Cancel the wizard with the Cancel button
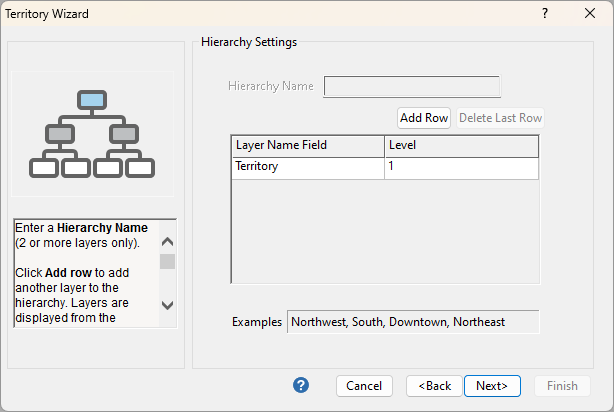 [x=364, y=386]
